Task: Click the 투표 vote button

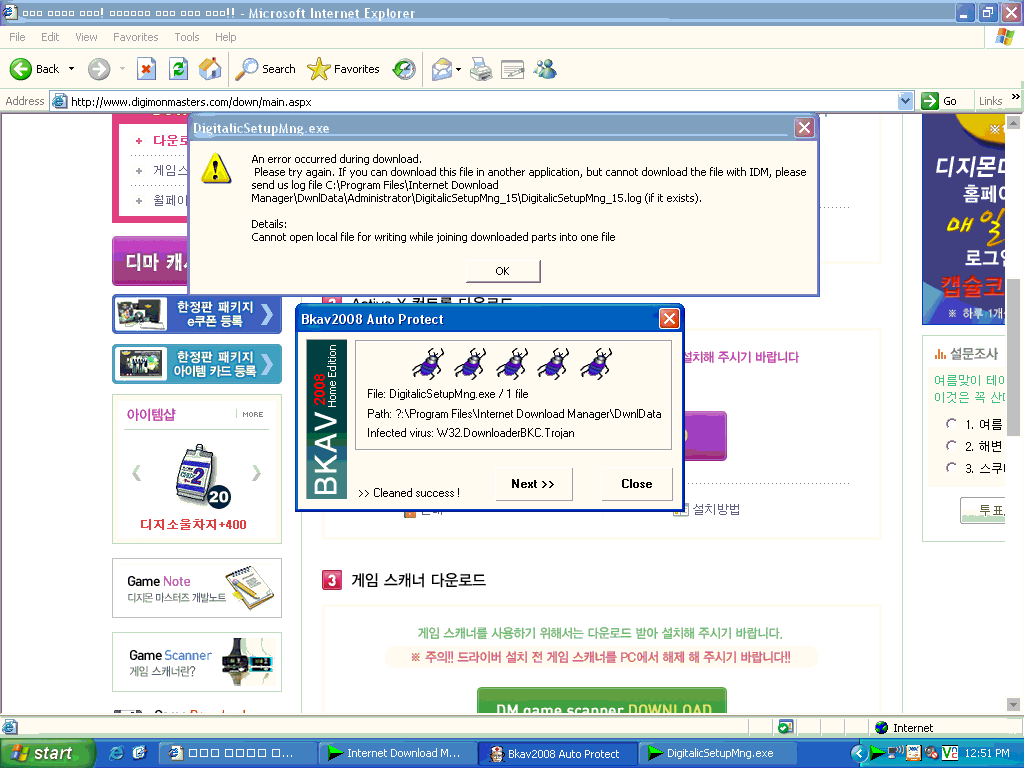Action: tap(983, 510)
